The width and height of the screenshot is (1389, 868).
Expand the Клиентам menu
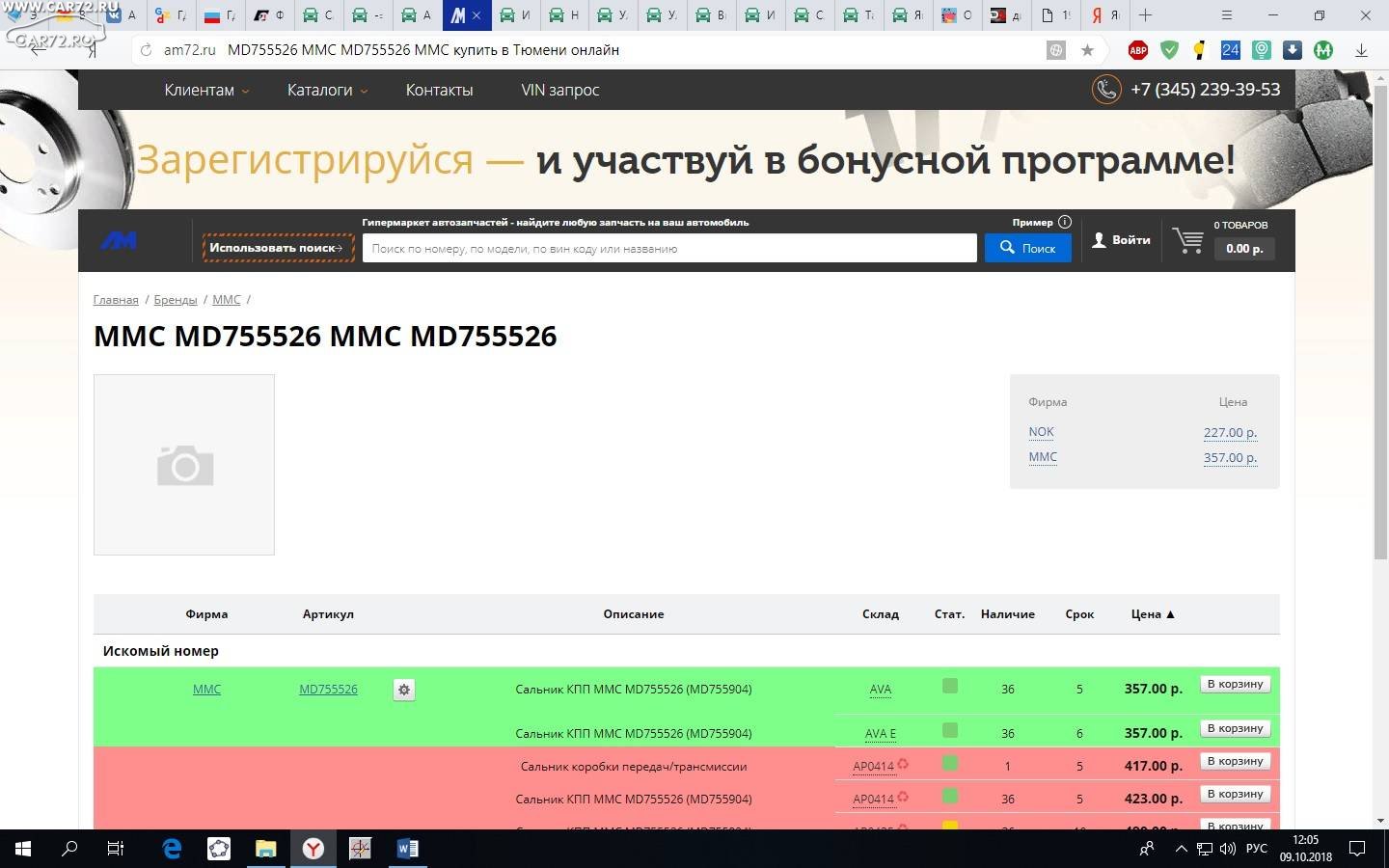pos(206,90)
